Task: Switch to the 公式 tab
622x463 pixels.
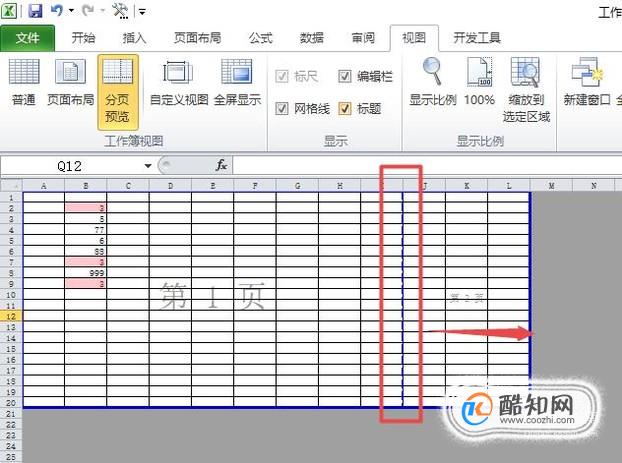Action: [x=260, y=38]
